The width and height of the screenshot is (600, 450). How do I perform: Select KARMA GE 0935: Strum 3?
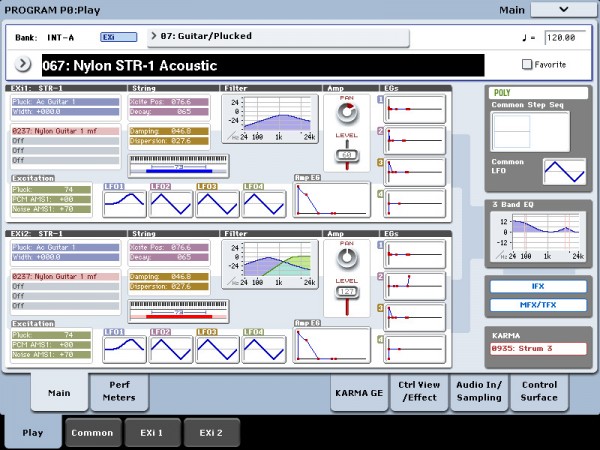[x=538, y=349]
